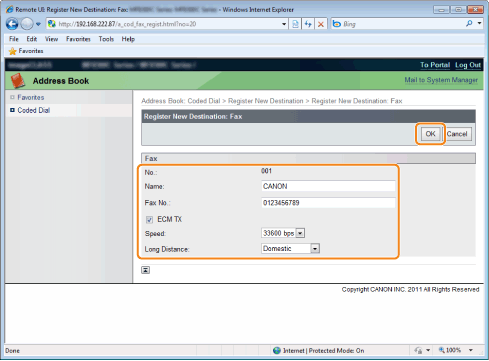Click the zoom magnifier icon in status bar
Image resolution: width=489 pixels, height=361 pixels.
pos(442,350)
